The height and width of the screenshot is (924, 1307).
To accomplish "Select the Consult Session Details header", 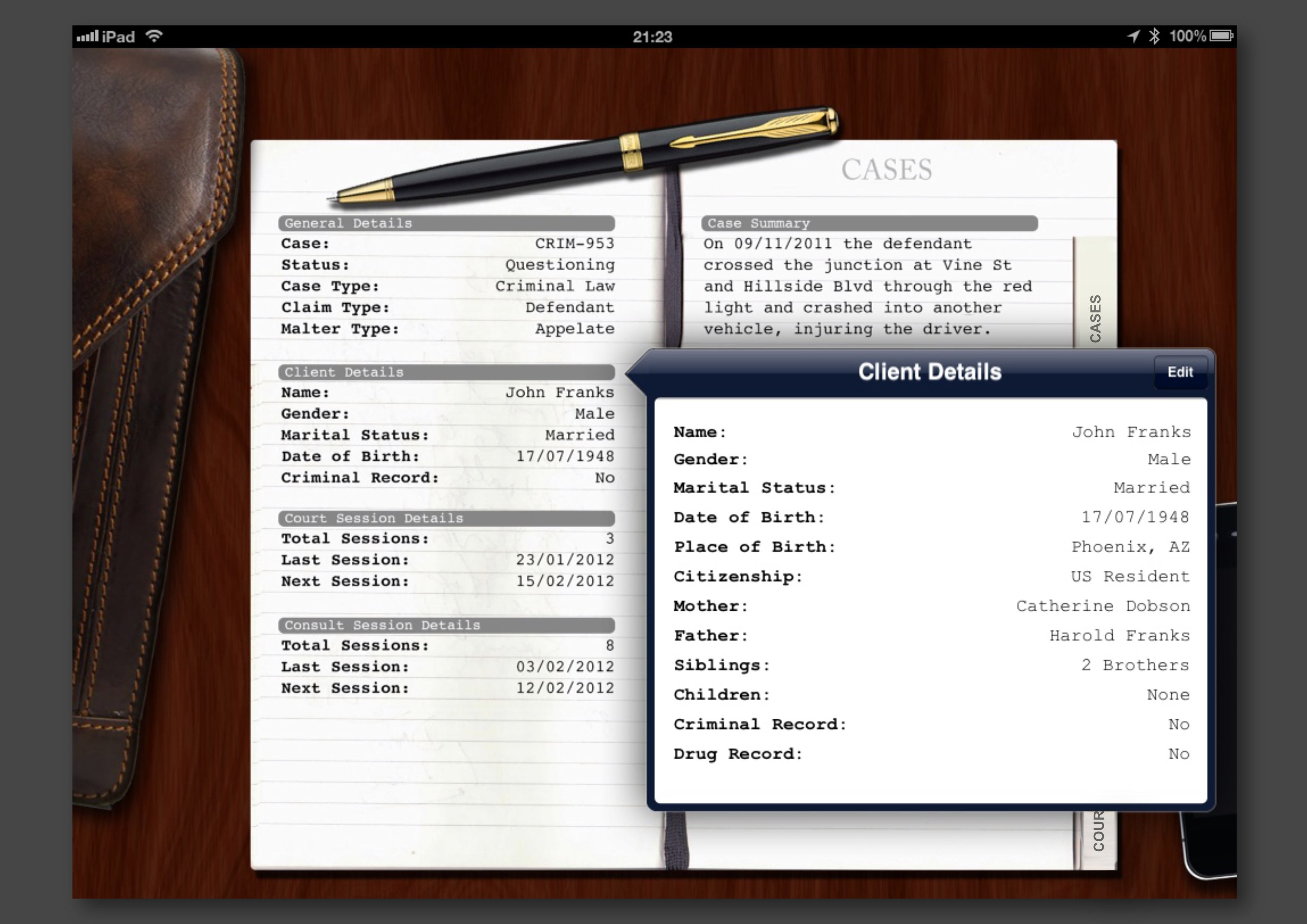I will [x=446, y=625].
